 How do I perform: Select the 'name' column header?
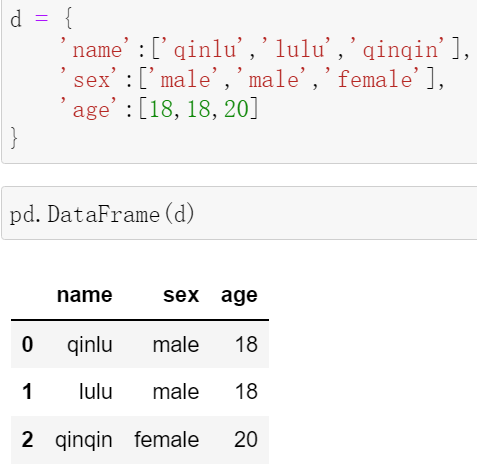pos(85,295)
